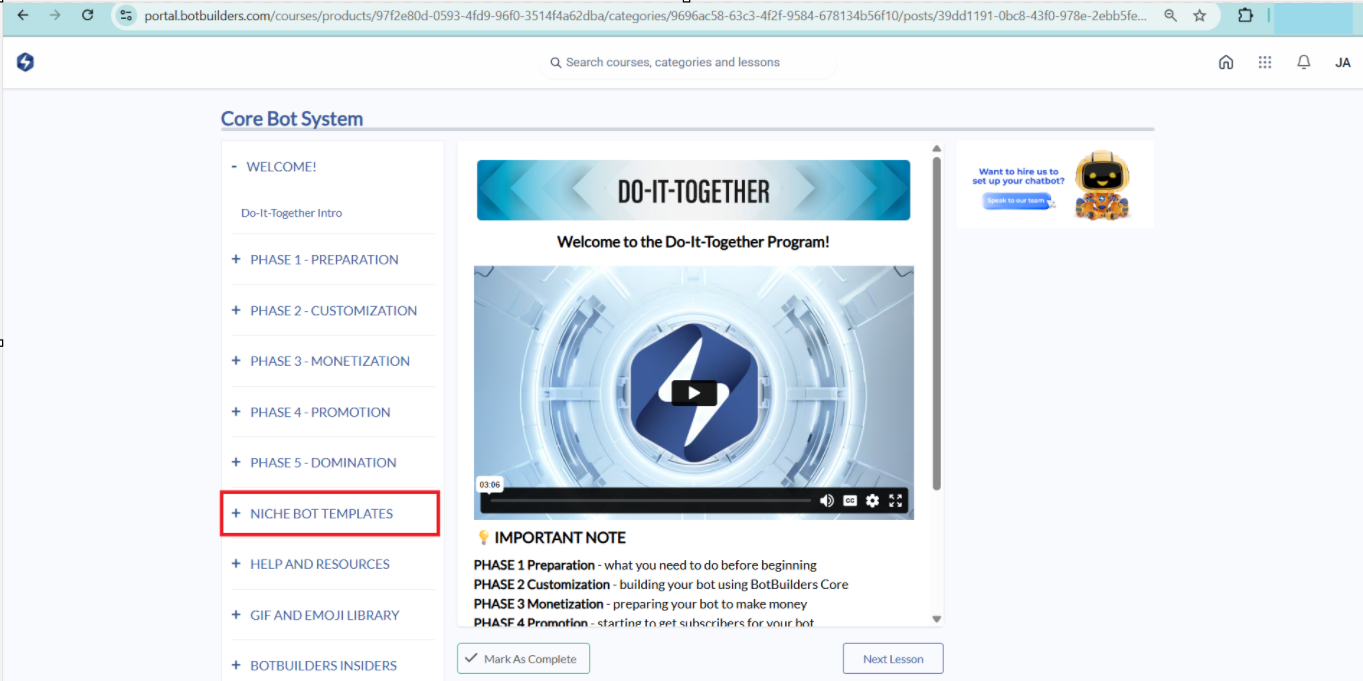Viewport: 1363px width, 681px height.
Task: Play the welcome video
Action: 693,392
